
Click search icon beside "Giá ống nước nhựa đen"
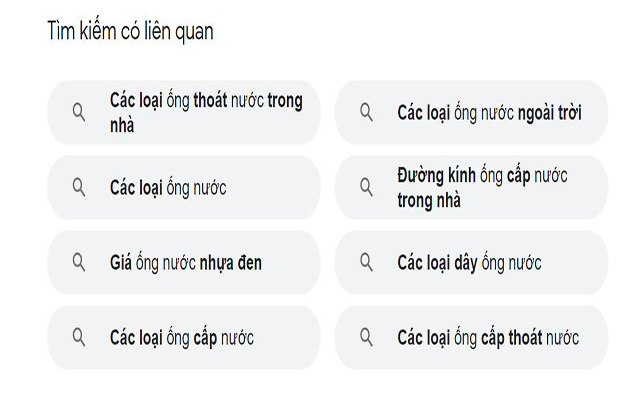pos(79,263)
